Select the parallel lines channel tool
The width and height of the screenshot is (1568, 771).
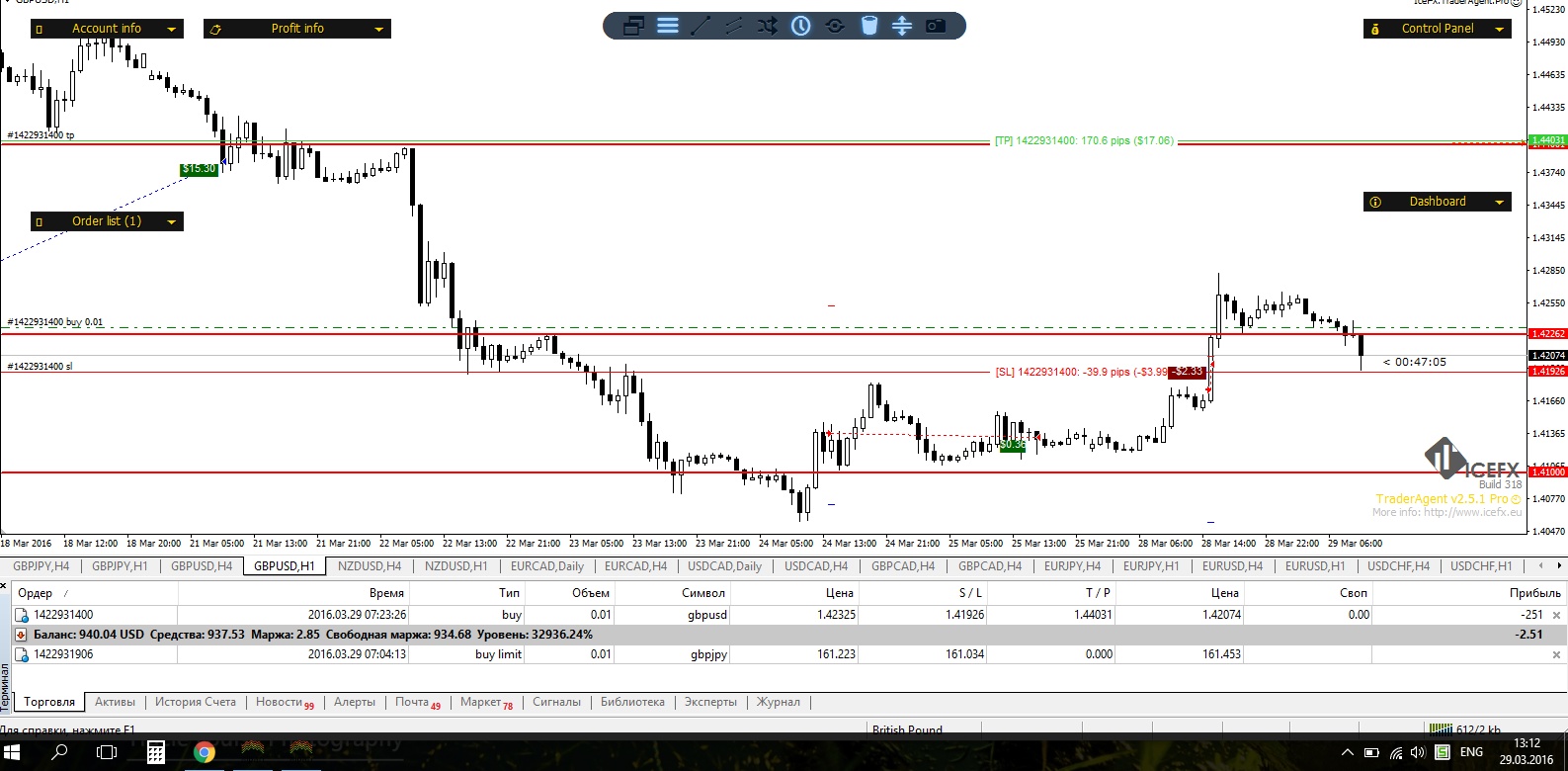point(734,26)
